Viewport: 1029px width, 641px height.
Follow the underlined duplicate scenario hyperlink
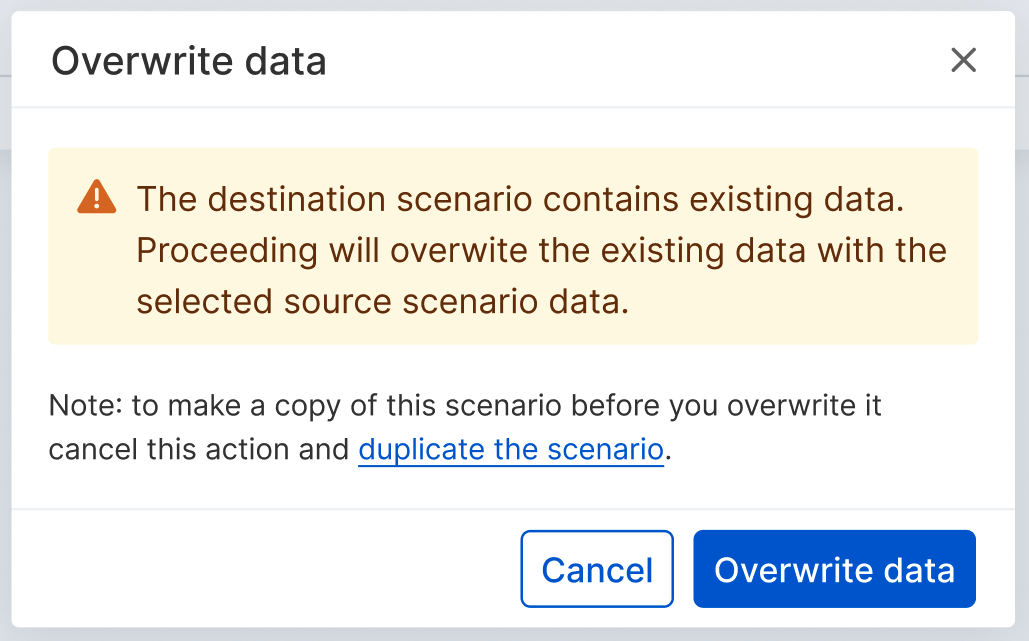pos(511,450)
